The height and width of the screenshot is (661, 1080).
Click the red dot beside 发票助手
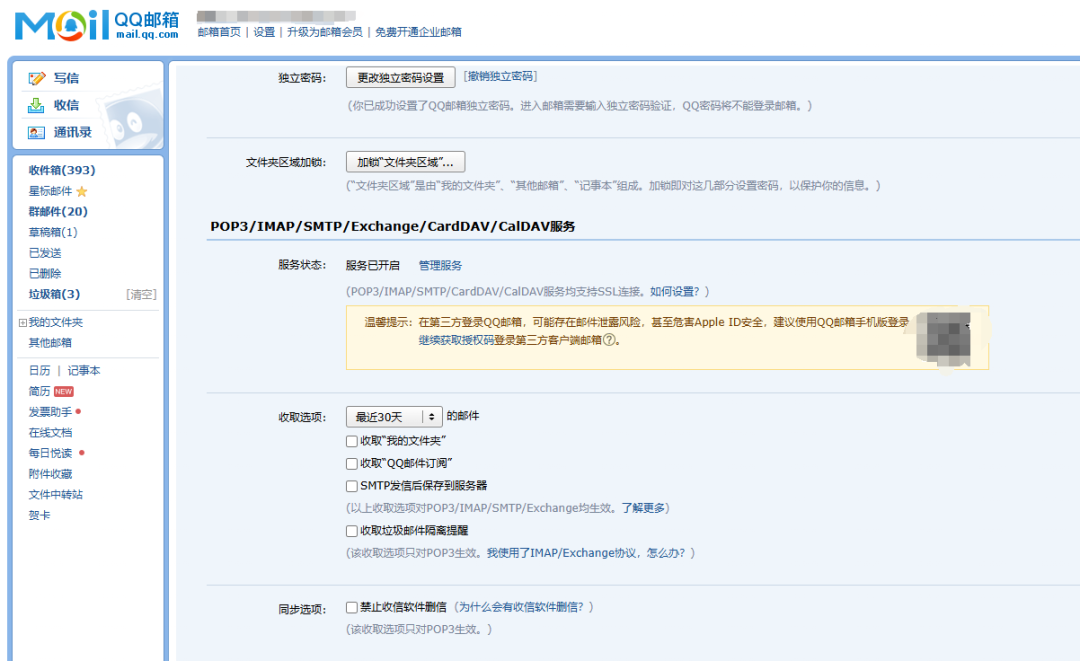79,411
